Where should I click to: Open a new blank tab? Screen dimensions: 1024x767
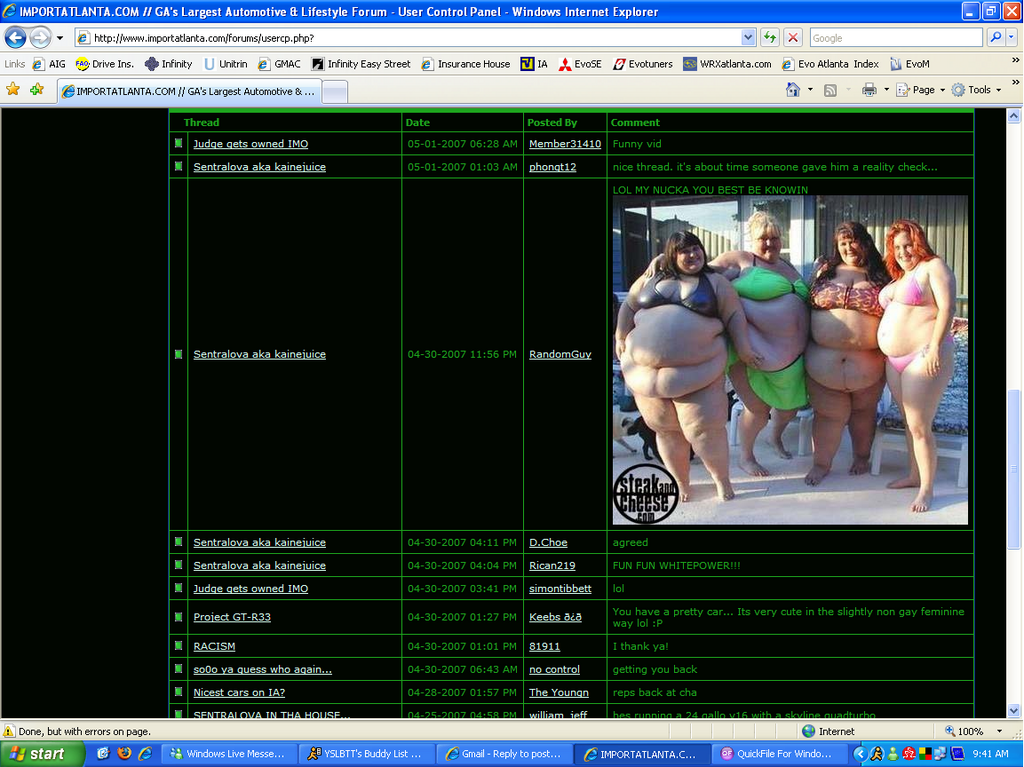point(335,91)
